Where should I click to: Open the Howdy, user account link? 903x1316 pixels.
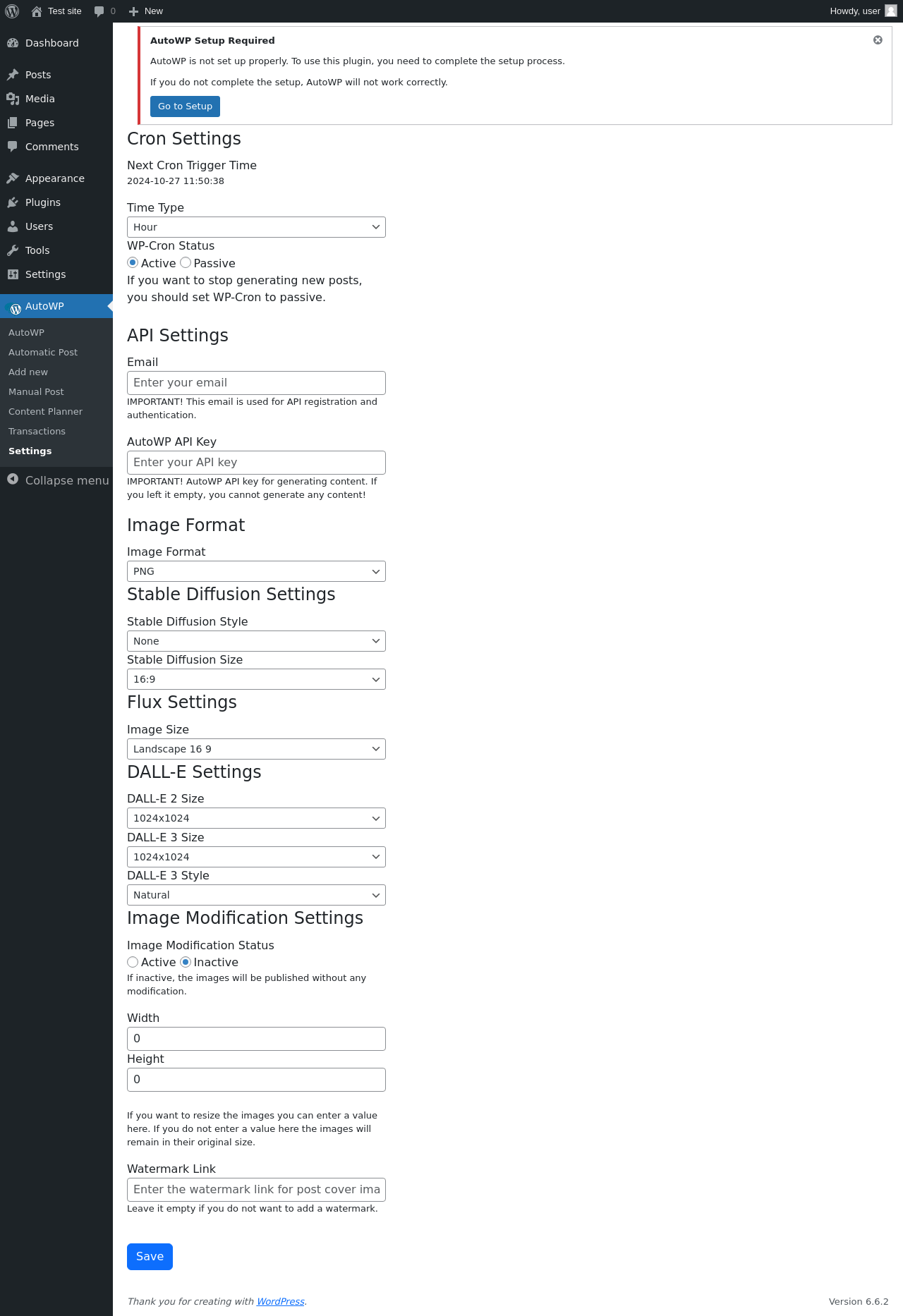click(x=863, y=11)
